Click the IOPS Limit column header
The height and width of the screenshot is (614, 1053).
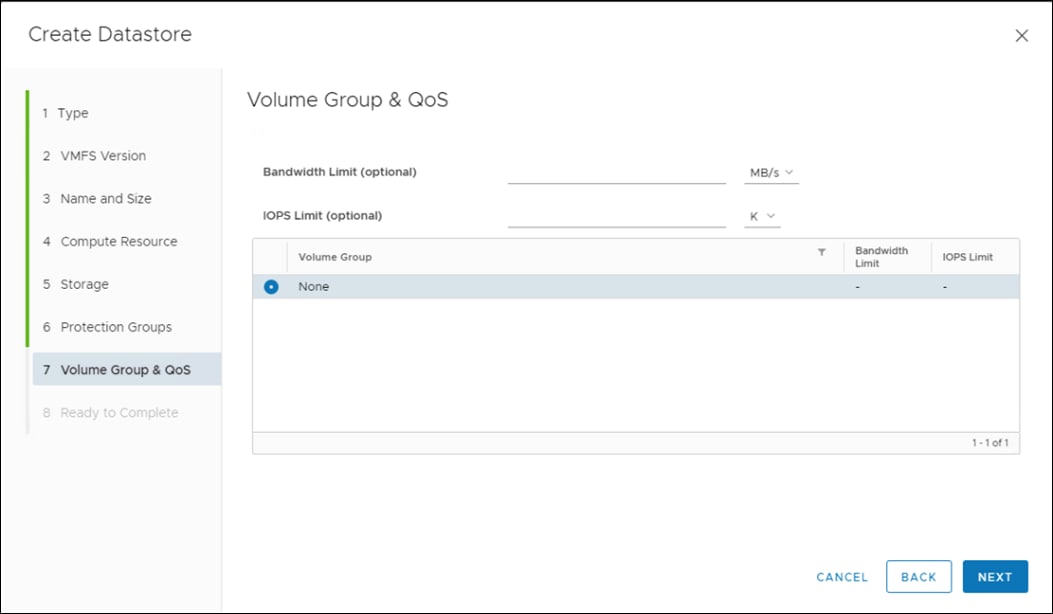point(967,256)
